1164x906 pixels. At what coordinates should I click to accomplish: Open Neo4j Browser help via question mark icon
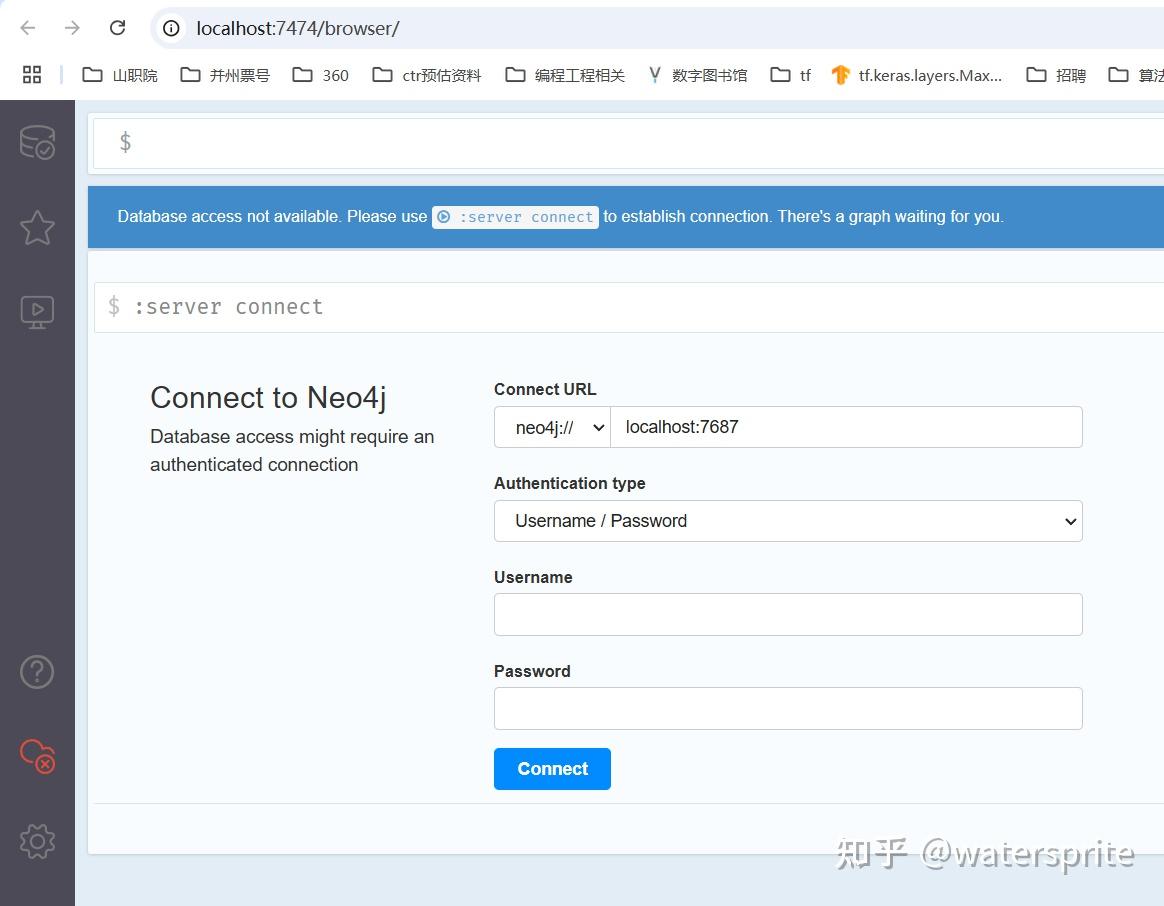coord(37,671)
